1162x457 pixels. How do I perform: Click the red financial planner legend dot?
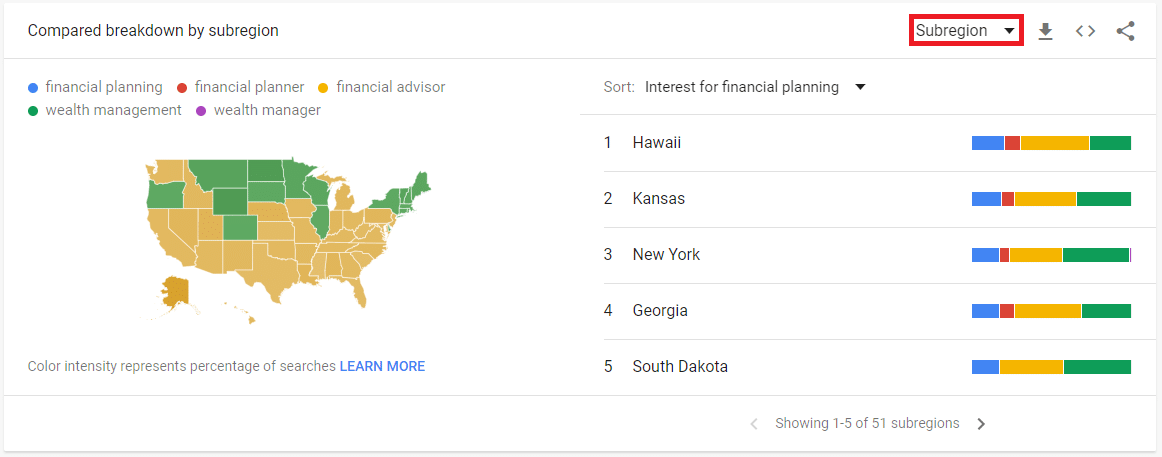[182, 87]
